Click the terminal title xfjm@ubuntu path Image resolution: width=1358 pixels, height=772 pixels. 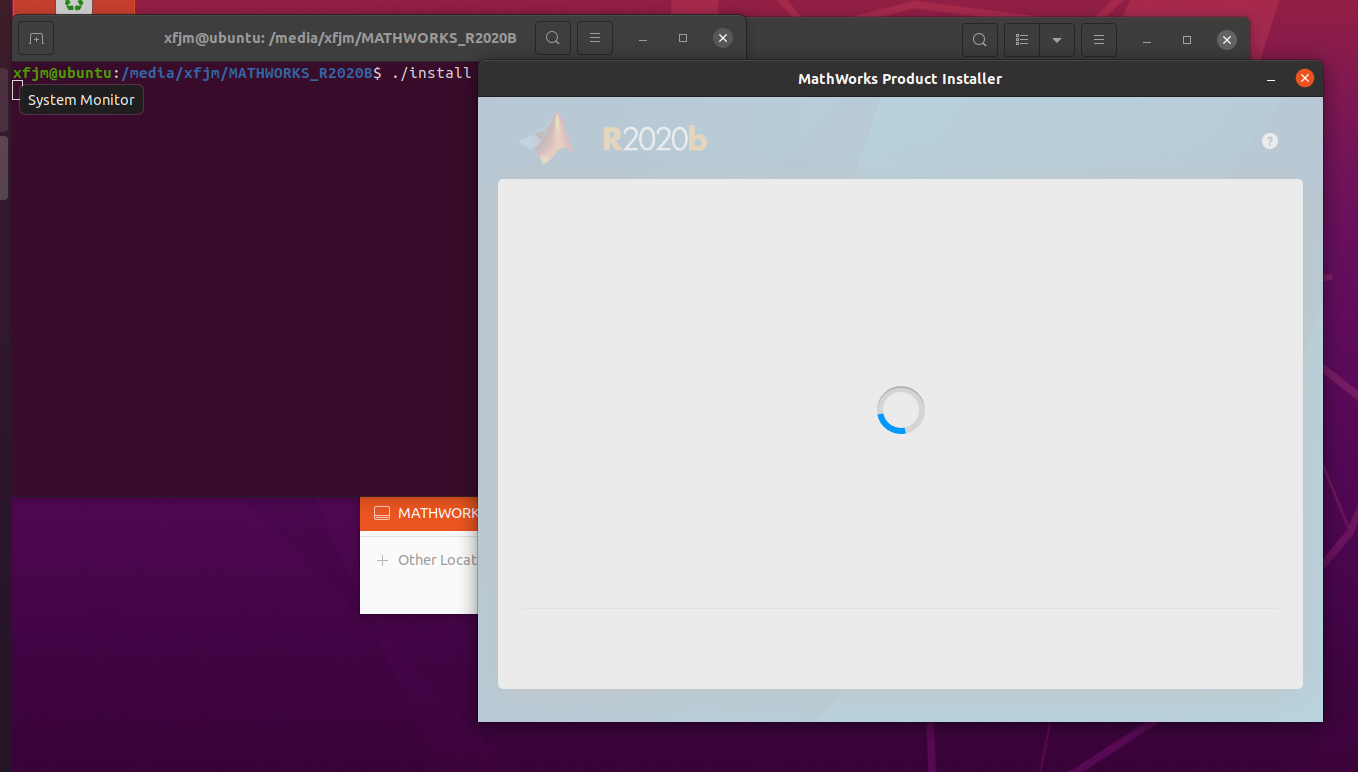pos(340,38)
